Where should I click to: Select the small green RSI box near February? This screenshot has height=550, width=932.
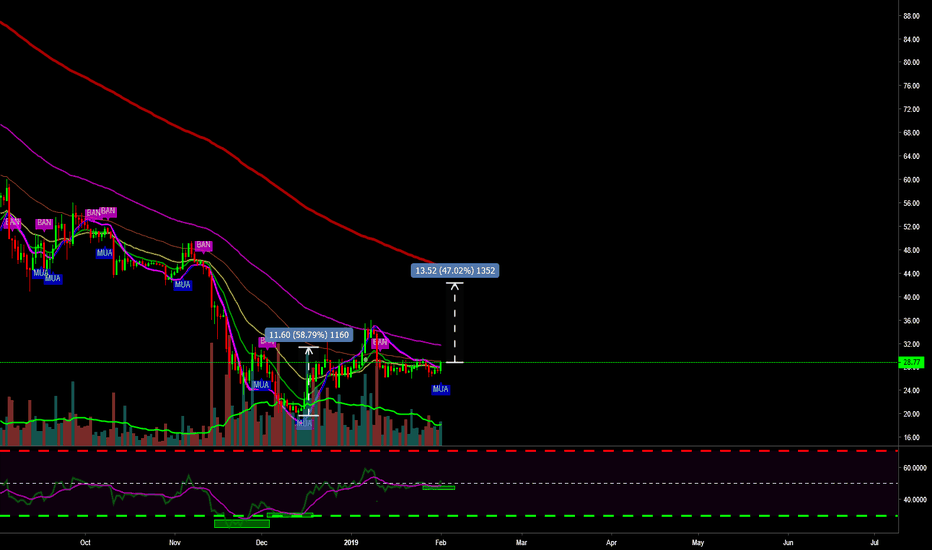(439, 488)
